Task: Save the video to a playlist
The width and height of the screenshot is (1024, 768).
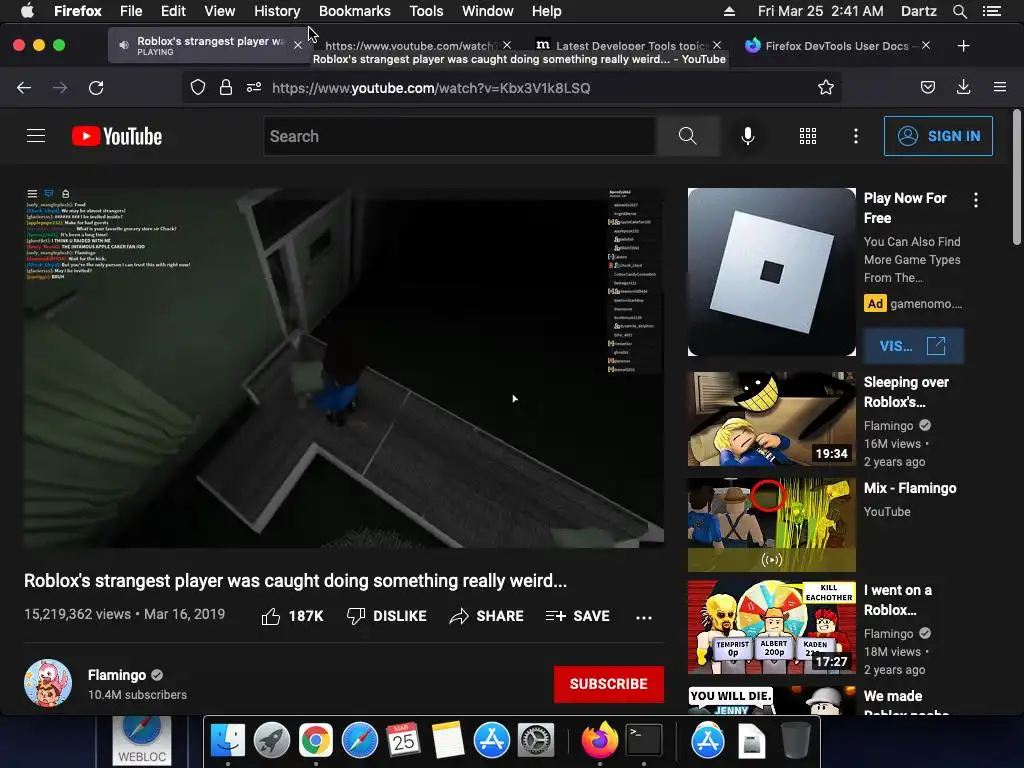Action: (x=577, y=616)
